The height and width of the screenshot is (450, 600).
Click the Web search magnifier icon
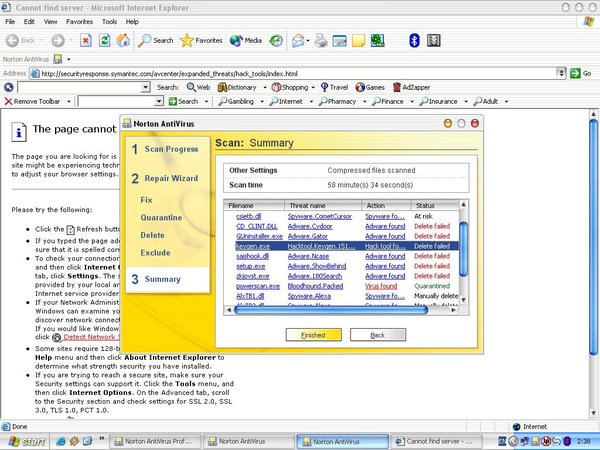coord(198,87)
